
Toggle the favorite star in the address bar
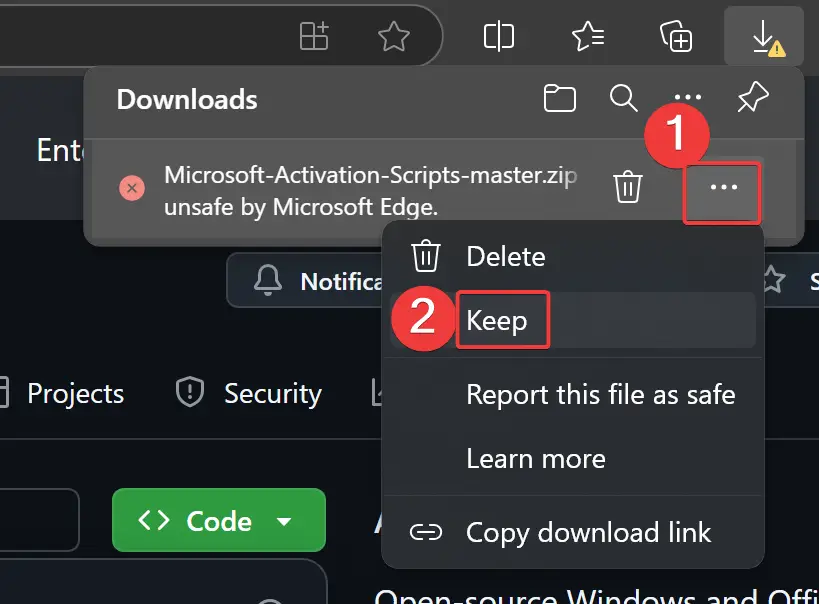(393, 36)
